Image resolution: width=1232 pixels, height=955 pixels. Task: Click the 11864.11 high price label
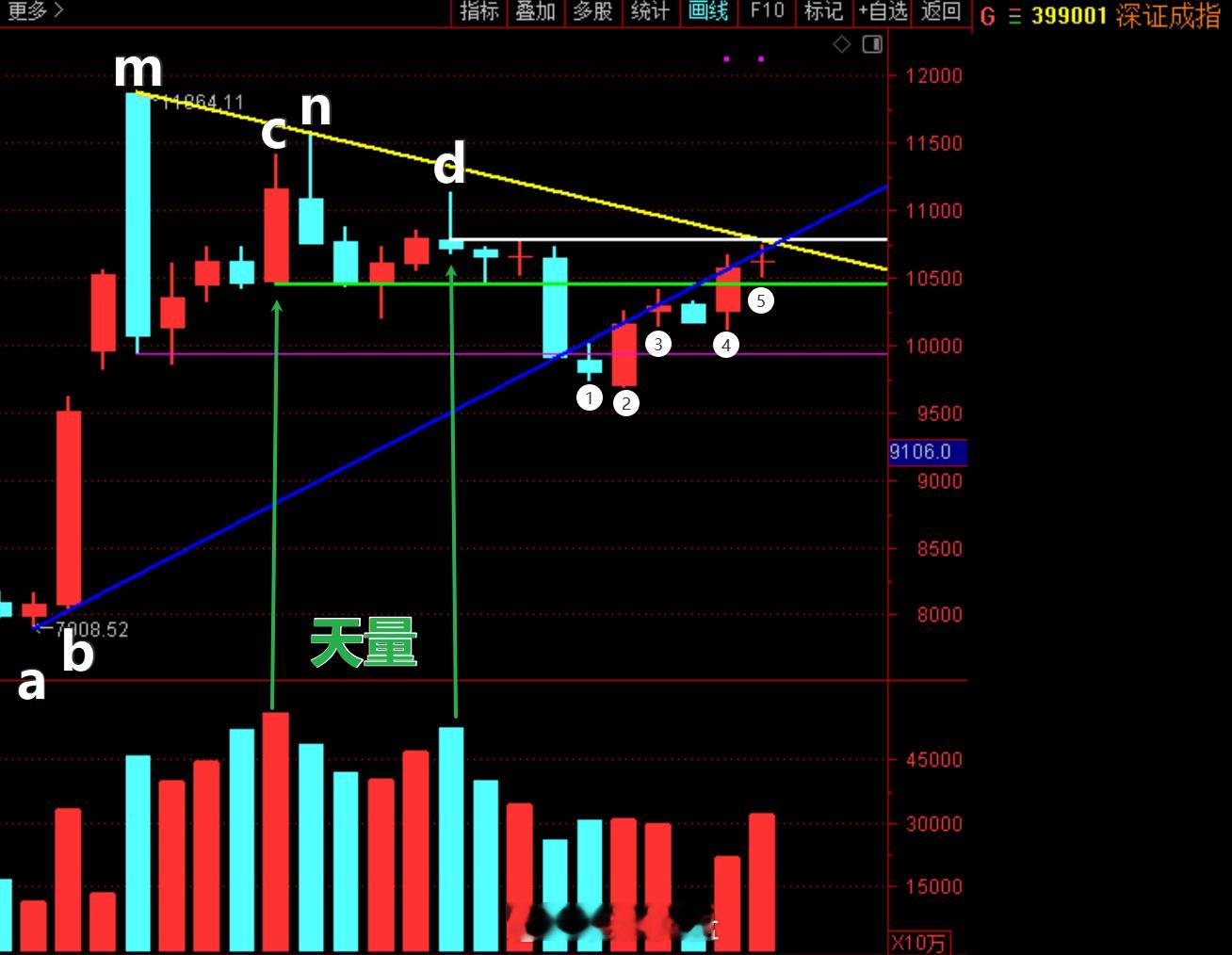pyautogui.click(x=203, y=102)
